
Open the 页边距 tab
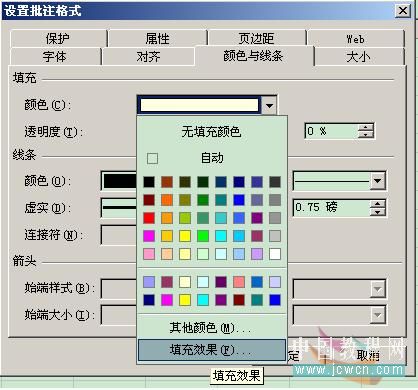click(x=256, y=39)
